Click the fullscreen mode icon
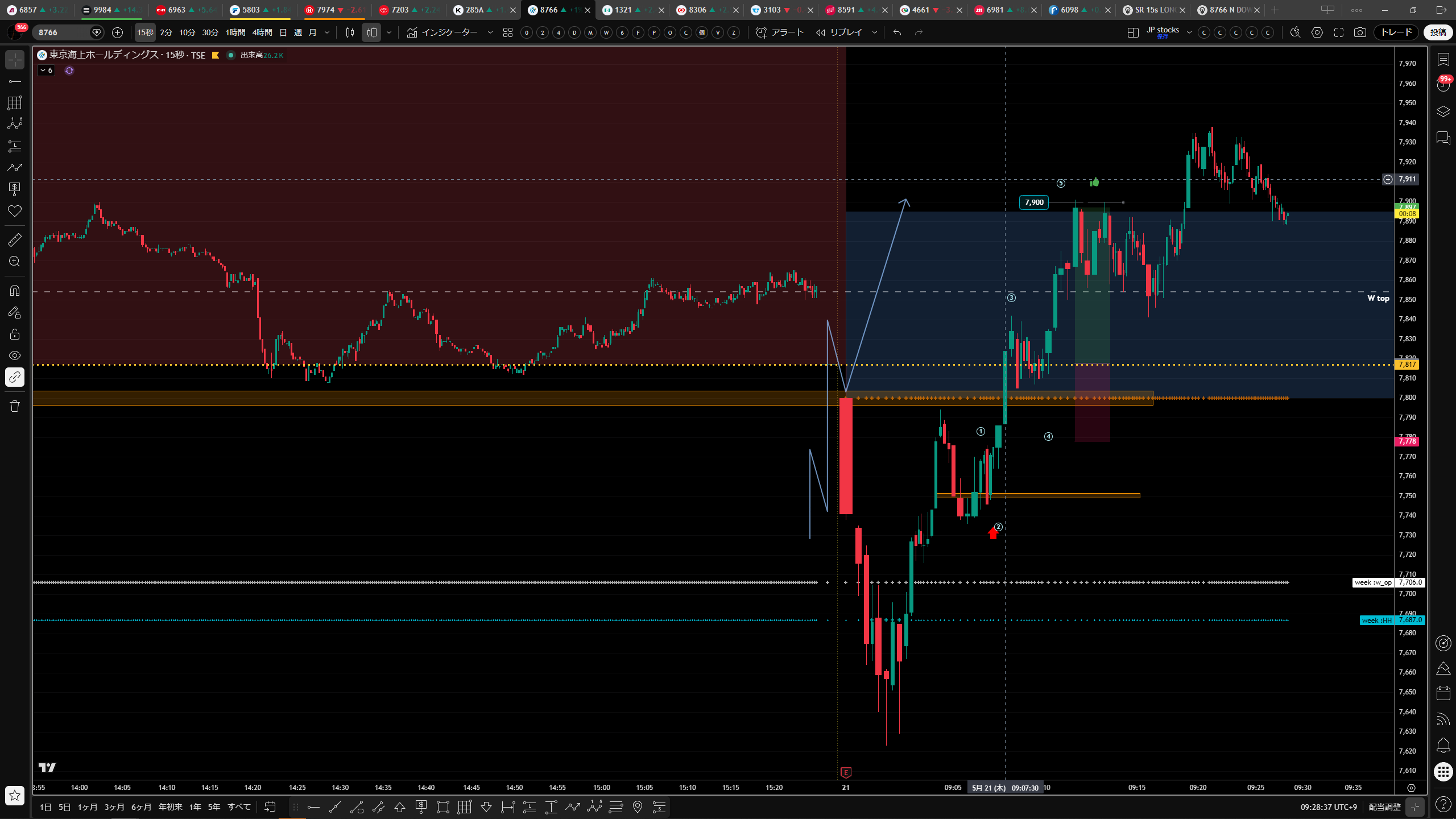Image resolution: width=1456 pixels, height=819 pixels. point(1339,32)
